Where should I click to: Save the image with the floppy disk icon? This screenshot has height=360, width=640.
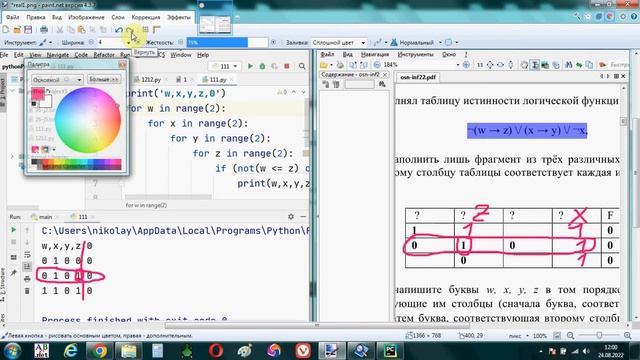point(28,29)
